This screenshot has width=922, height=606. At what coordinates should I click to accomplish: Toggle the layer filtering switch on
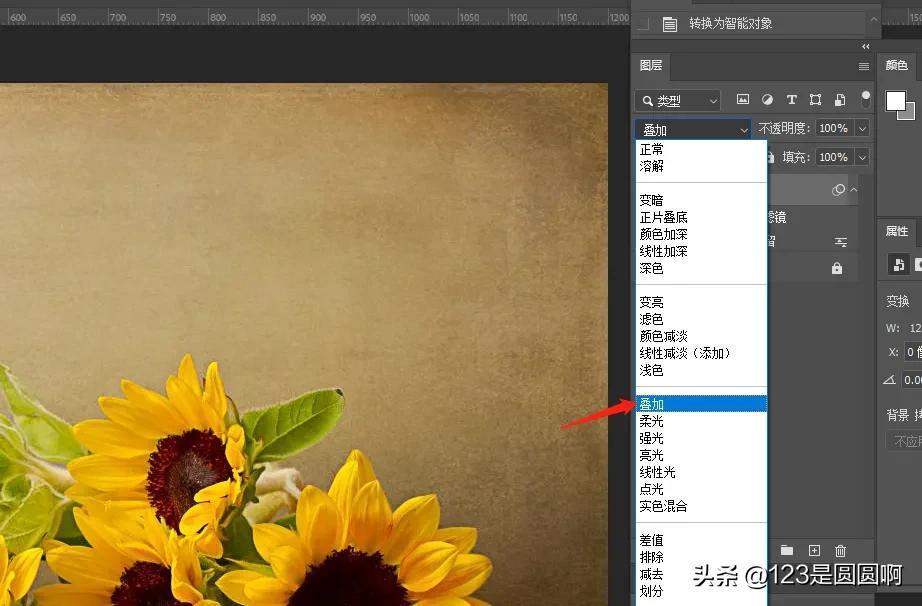tap(866, 98)
